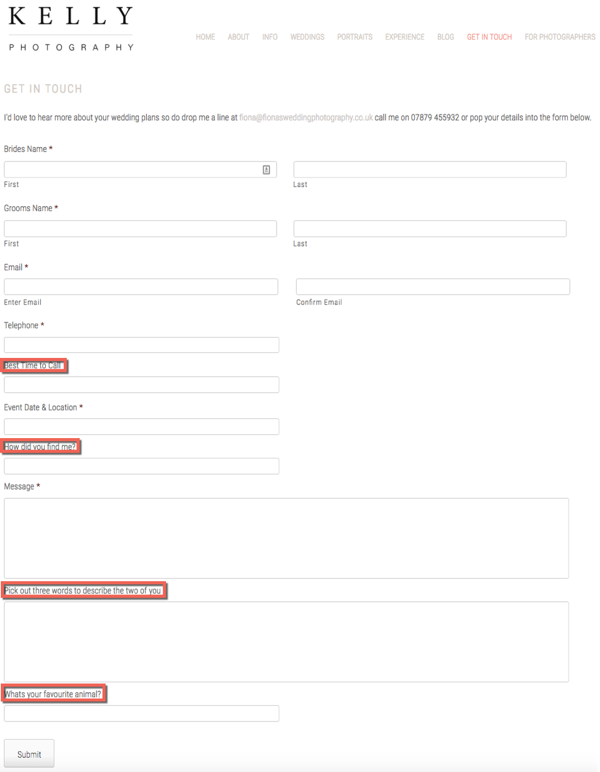Select the Confirm Email input box
Screen dimensions: 600x772
433,287
